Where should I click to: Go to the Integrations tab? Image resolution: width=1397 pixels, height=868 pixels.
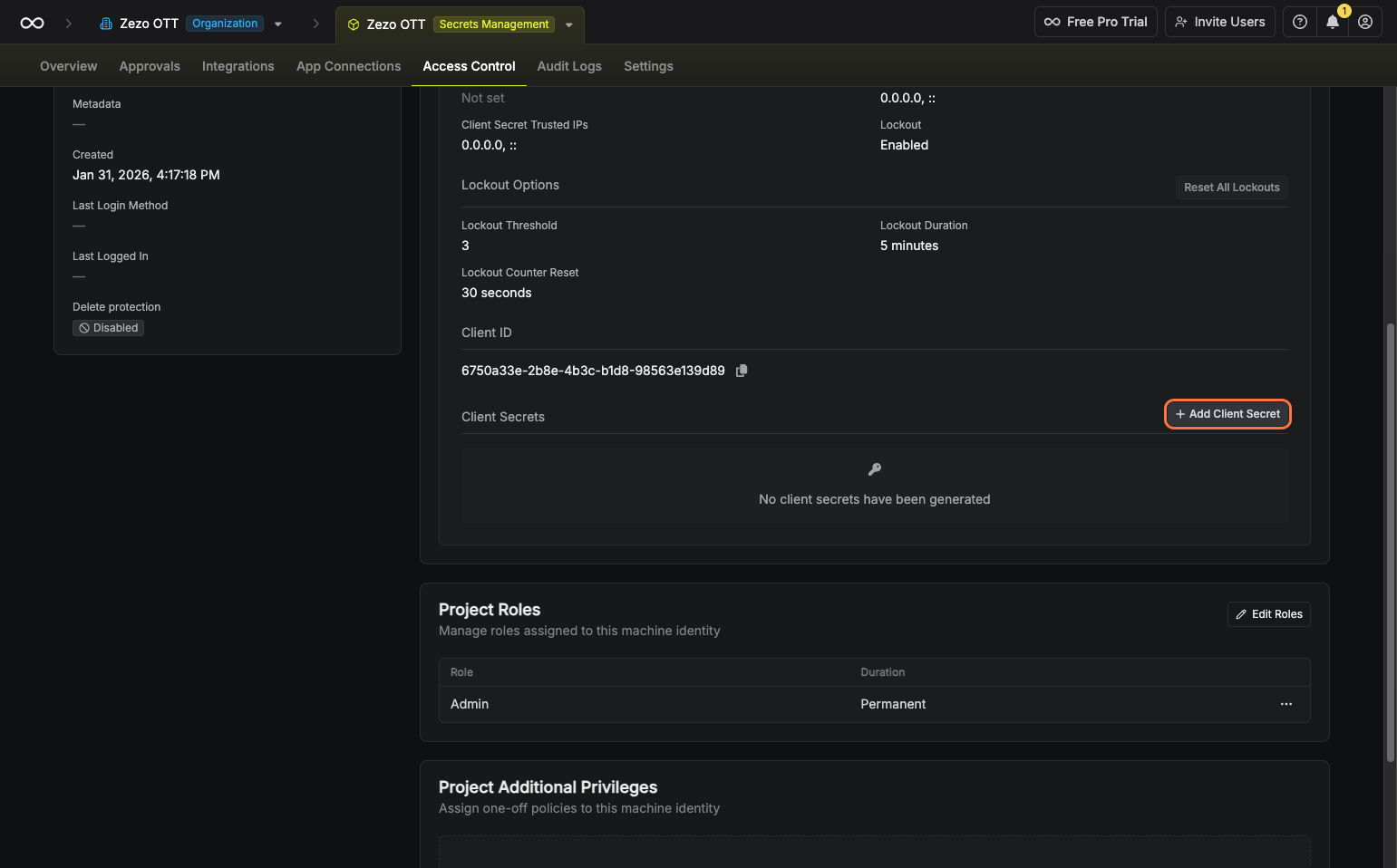pos(238,66)
